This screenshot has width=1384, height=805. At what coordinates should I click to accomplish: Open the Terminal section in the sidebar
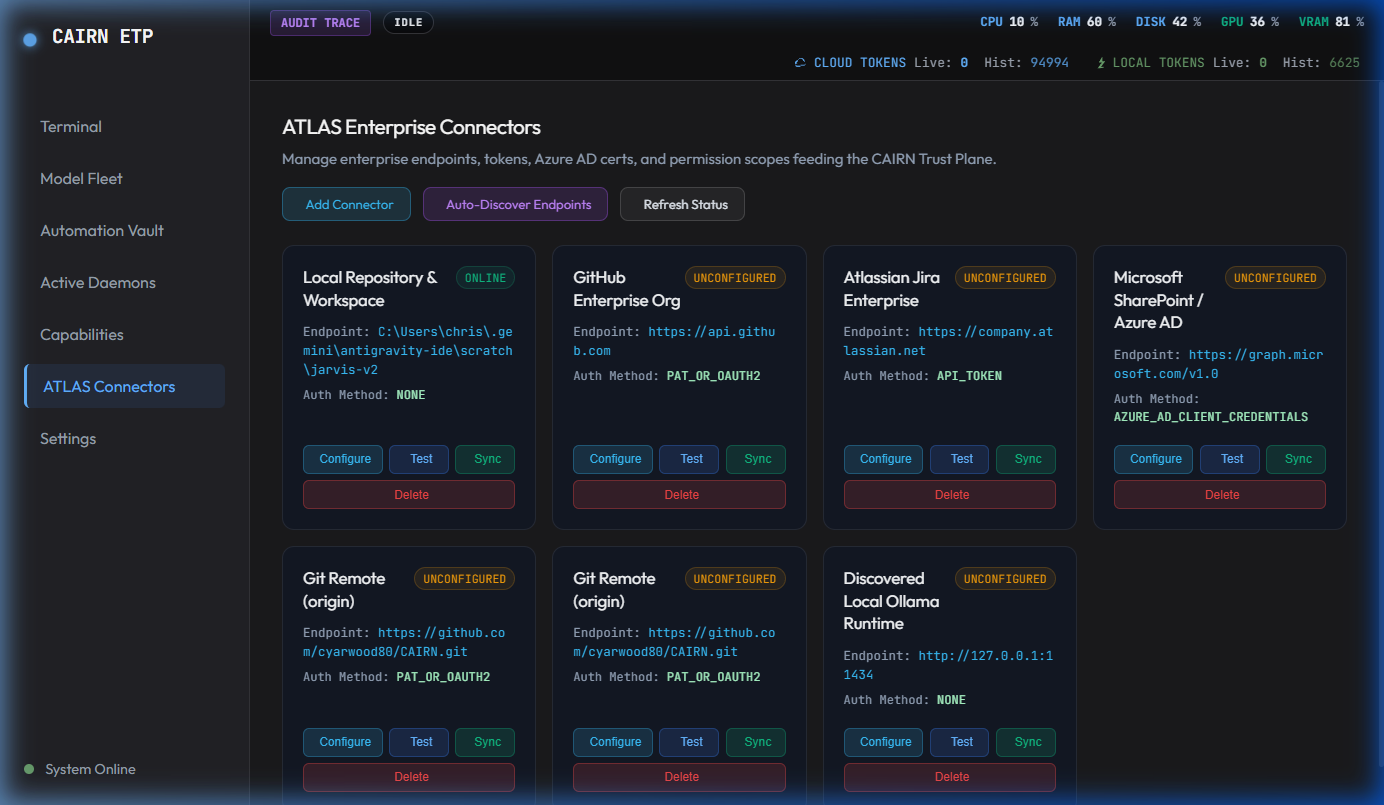click(124, 127)
